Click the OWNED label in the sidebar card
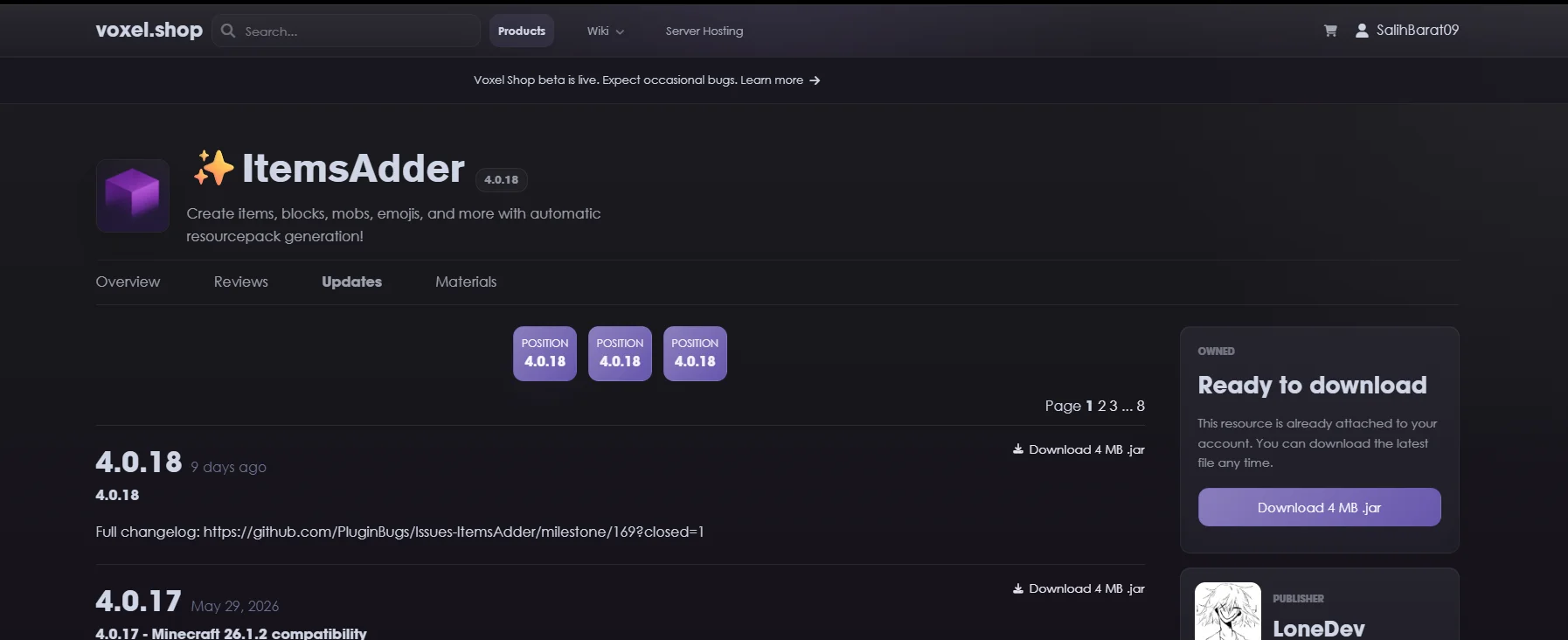The width and height of the screenshot is (1568, 640). [x=1216, y=351]
